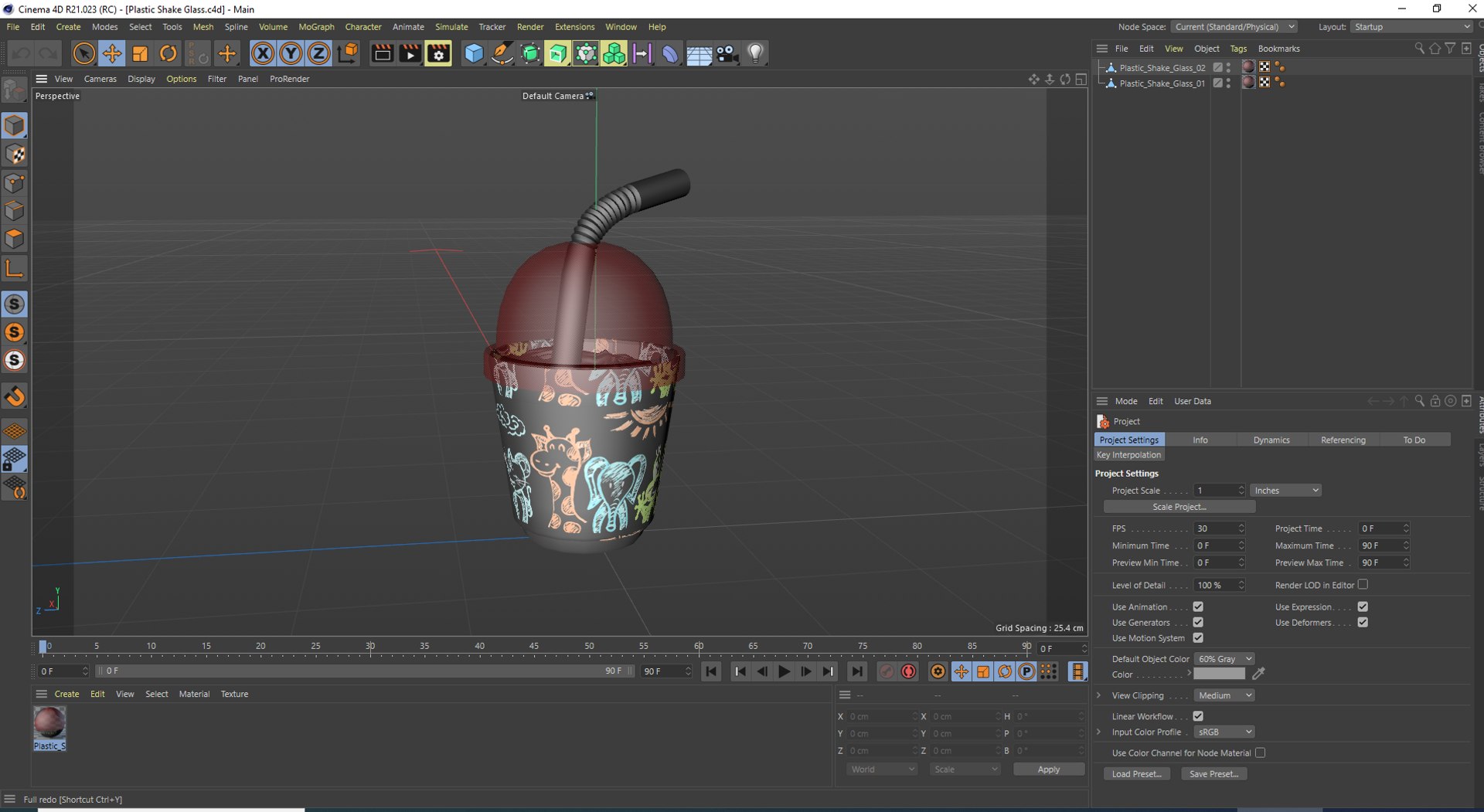The width and height of the screenshot is (1484, 812).
Task: Pick color with the eyedropper icon
Action: 1258,674
